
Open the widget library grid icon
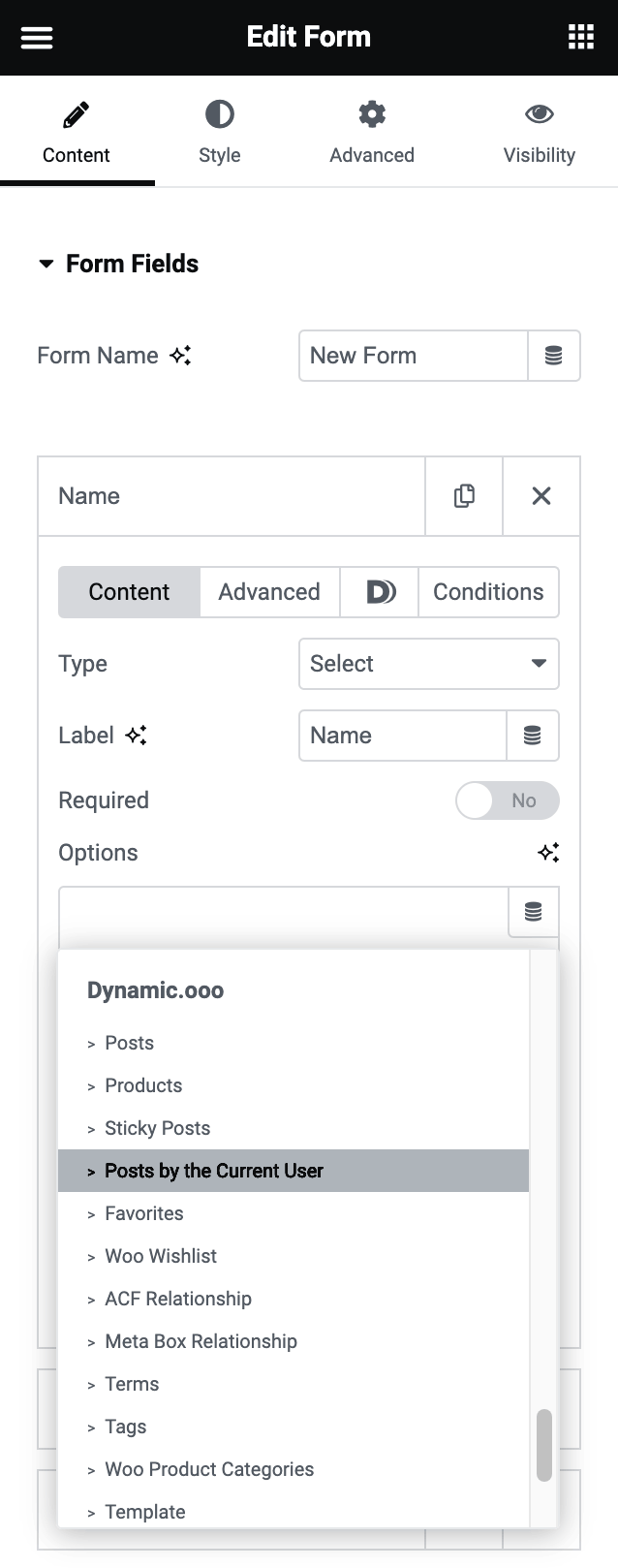(x=580, y=37)
